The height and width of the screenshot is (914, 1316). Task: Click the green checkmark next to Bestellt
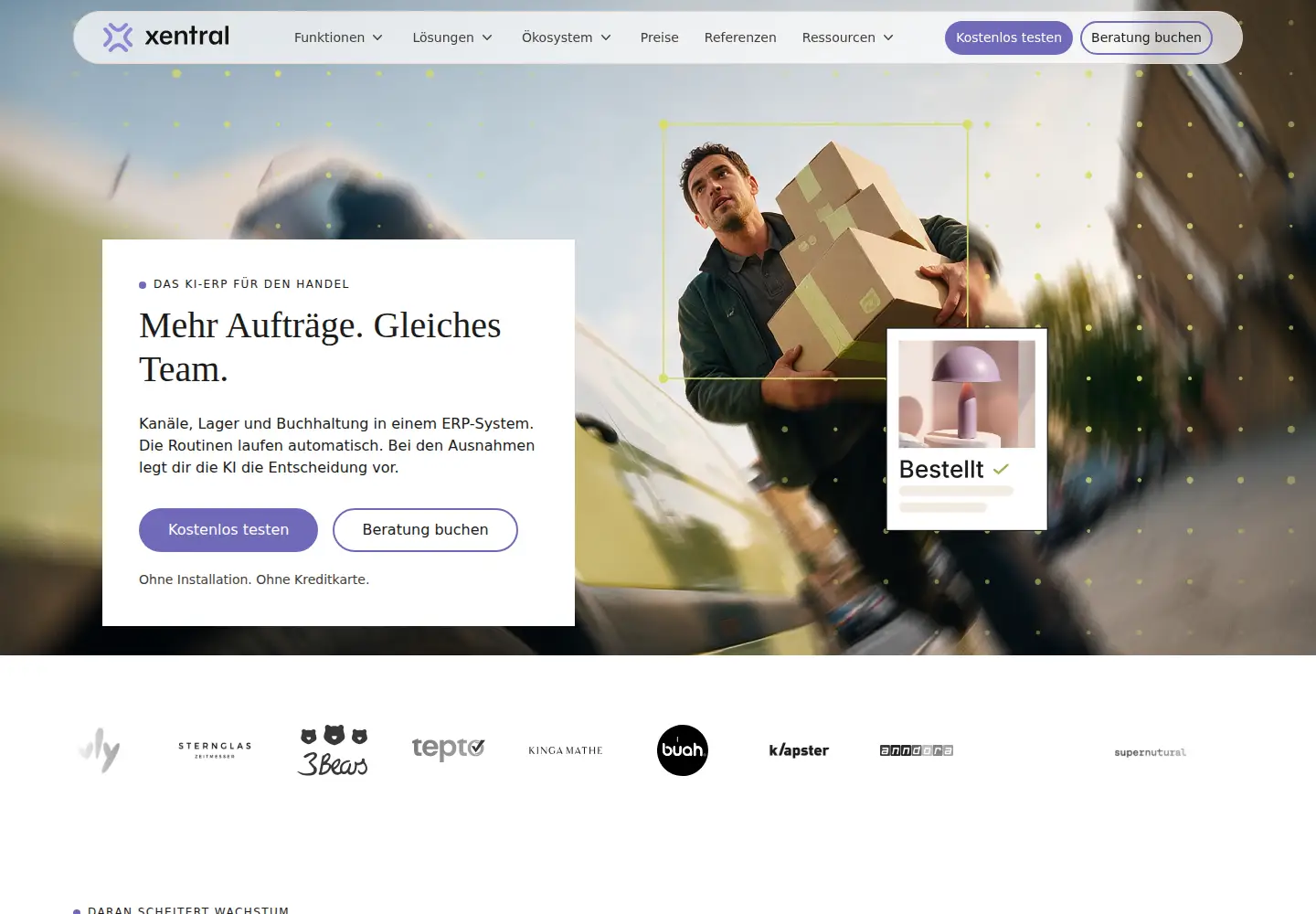[x=1002, y=469]
